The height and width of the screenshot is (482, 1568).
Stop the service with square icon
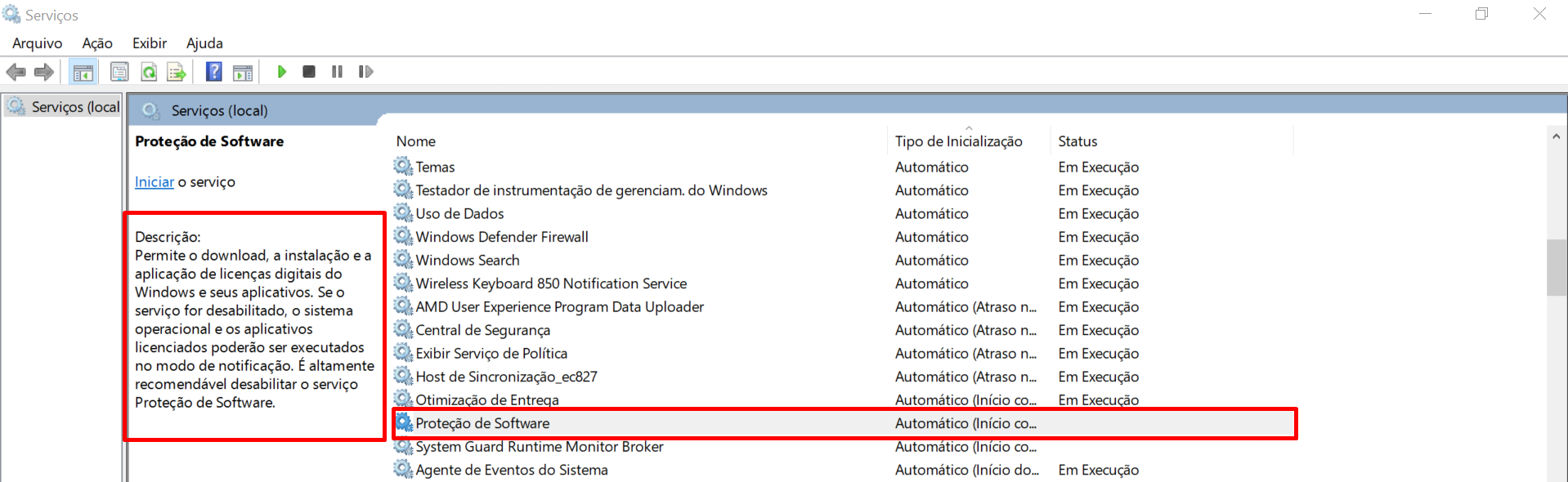309,72
